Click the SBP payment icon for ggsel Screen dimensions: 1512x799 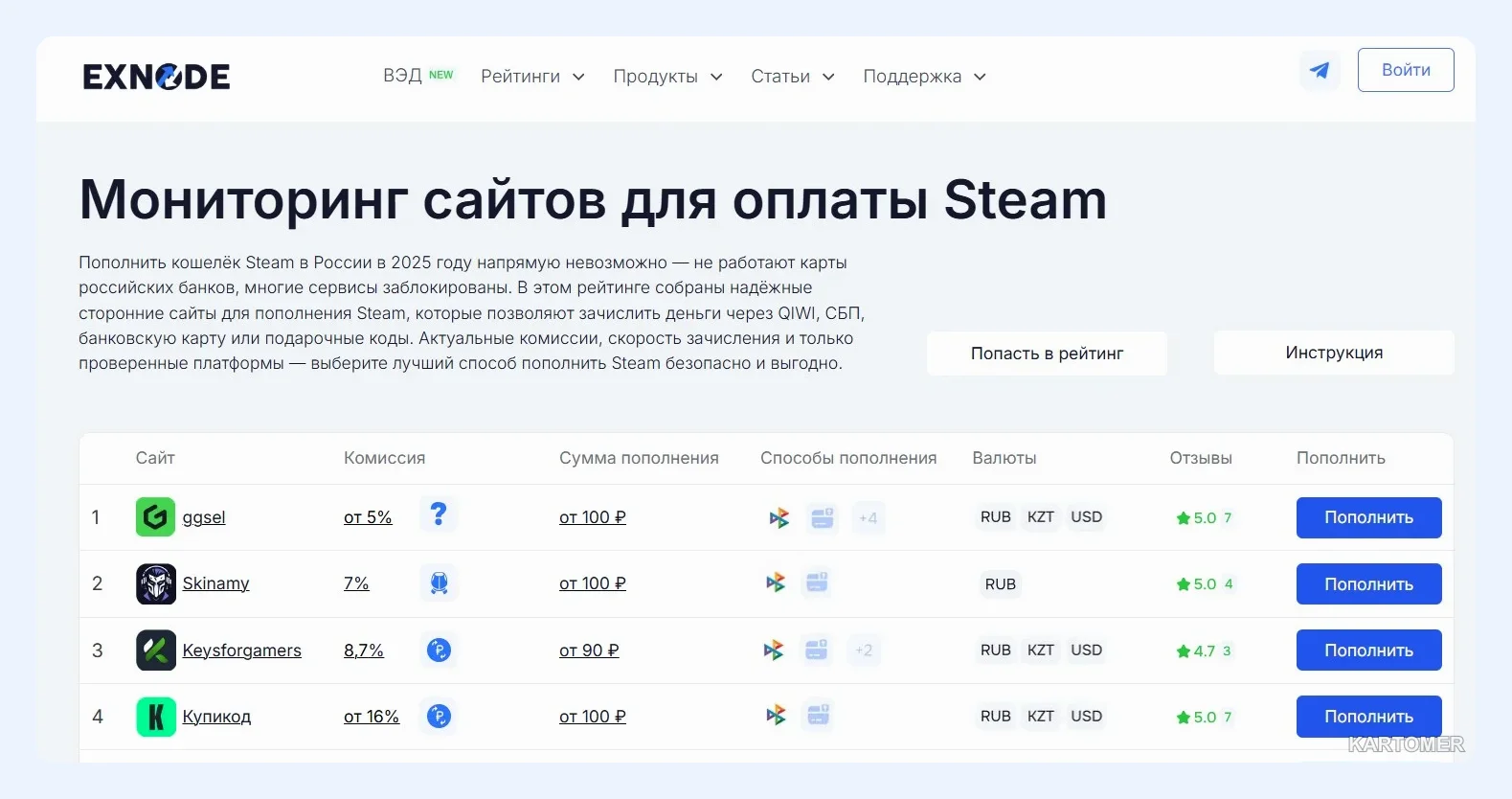coord(779,518)
